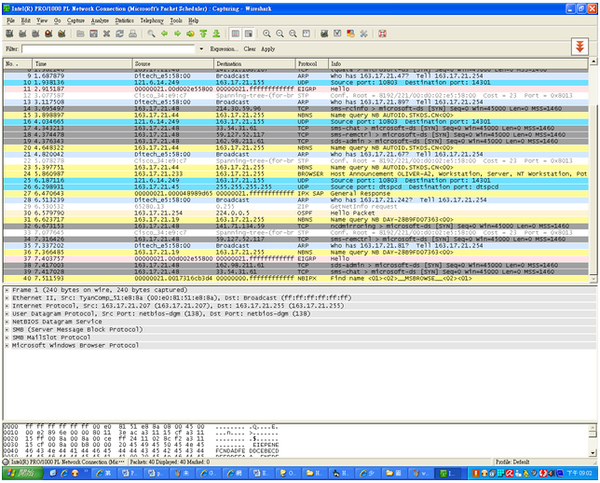Clear the display filter
This screenshot has width=600, height=483.
click(x=249, y=49)
